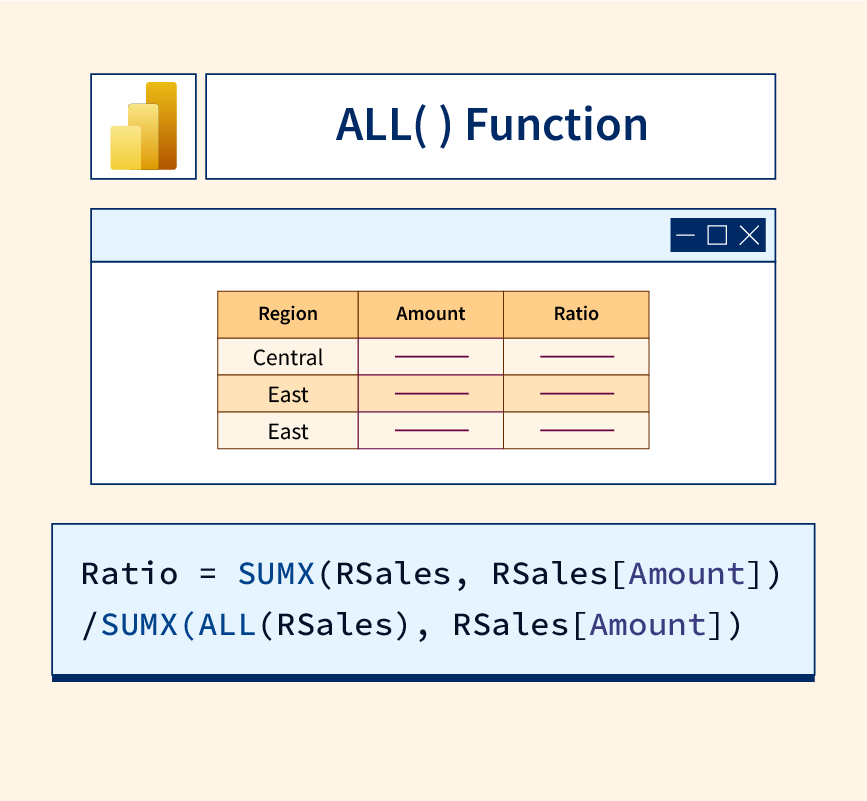Select the Amount column header
Viewport: 867px width, 801px height.
(431, 314)
